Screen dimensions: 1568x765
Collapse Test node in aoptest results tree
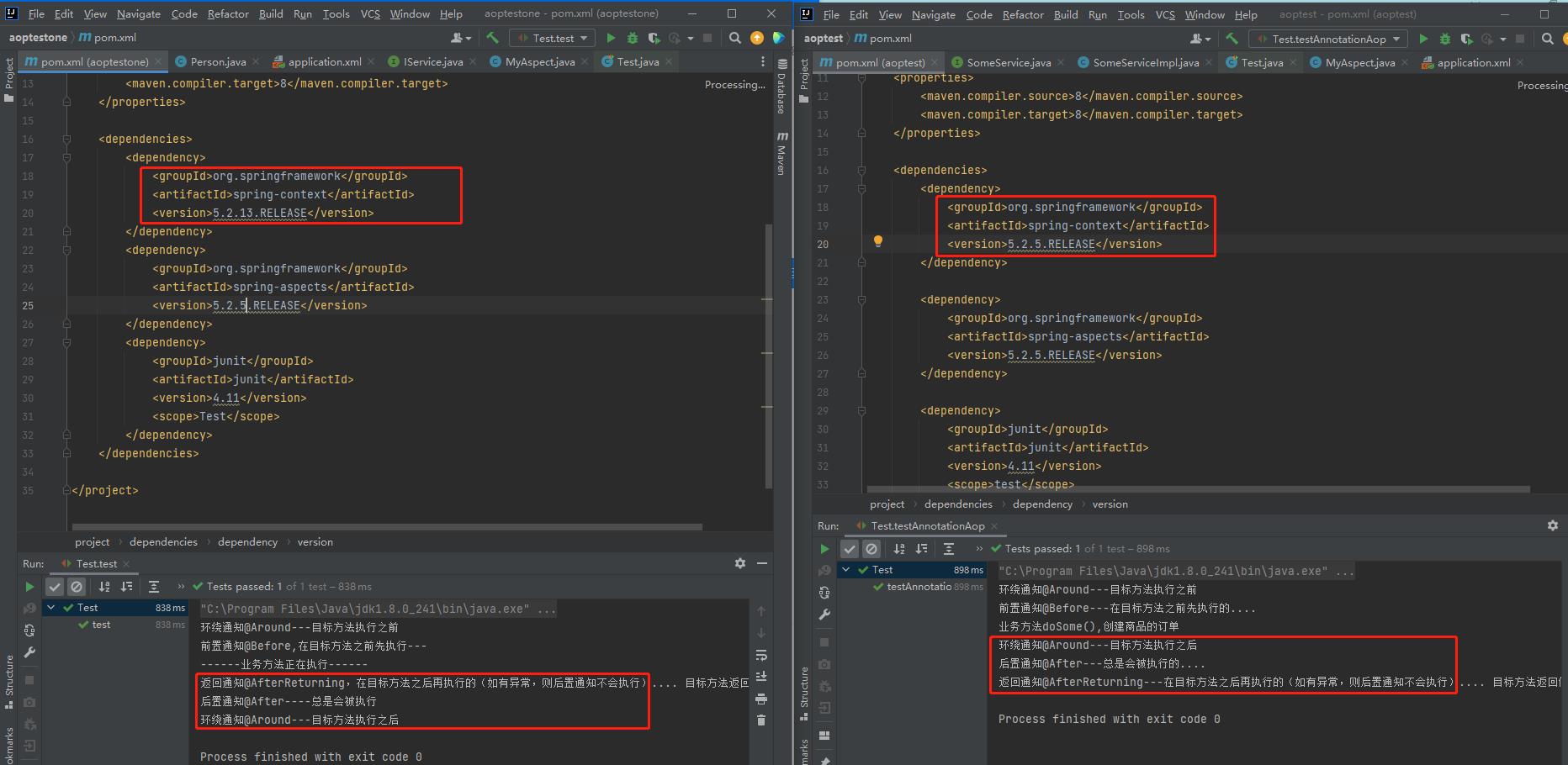pos(846,570)
